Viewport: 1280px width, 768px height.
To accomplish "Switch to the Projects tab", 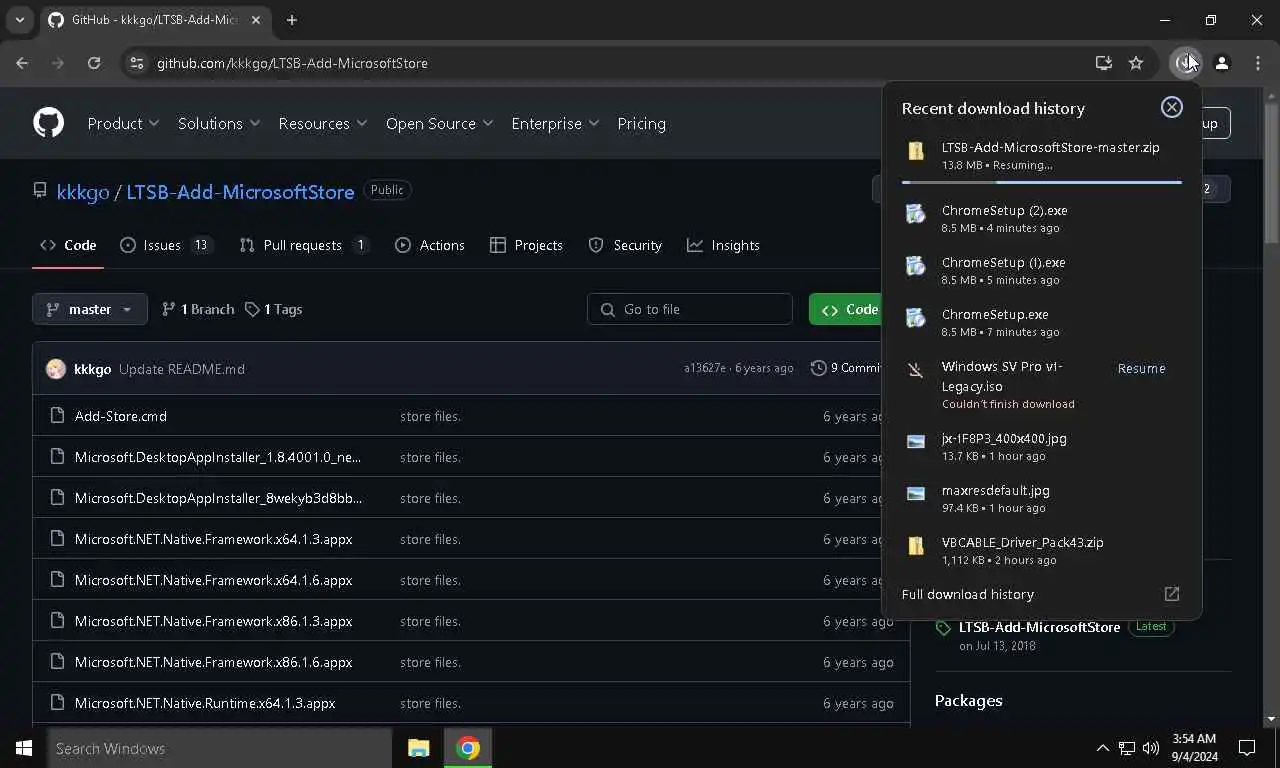I will point(526,245).
